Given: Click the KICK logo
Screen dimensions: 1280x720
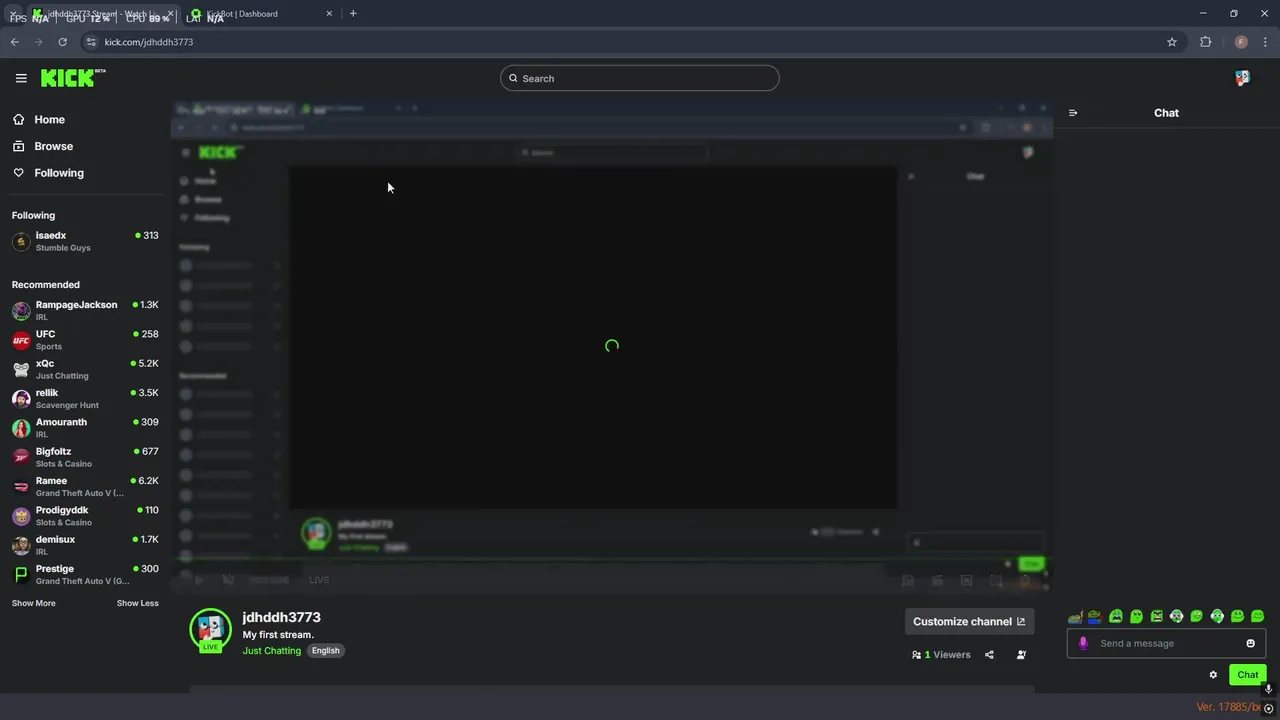Looking at the screenshot, I should (73, 78).
